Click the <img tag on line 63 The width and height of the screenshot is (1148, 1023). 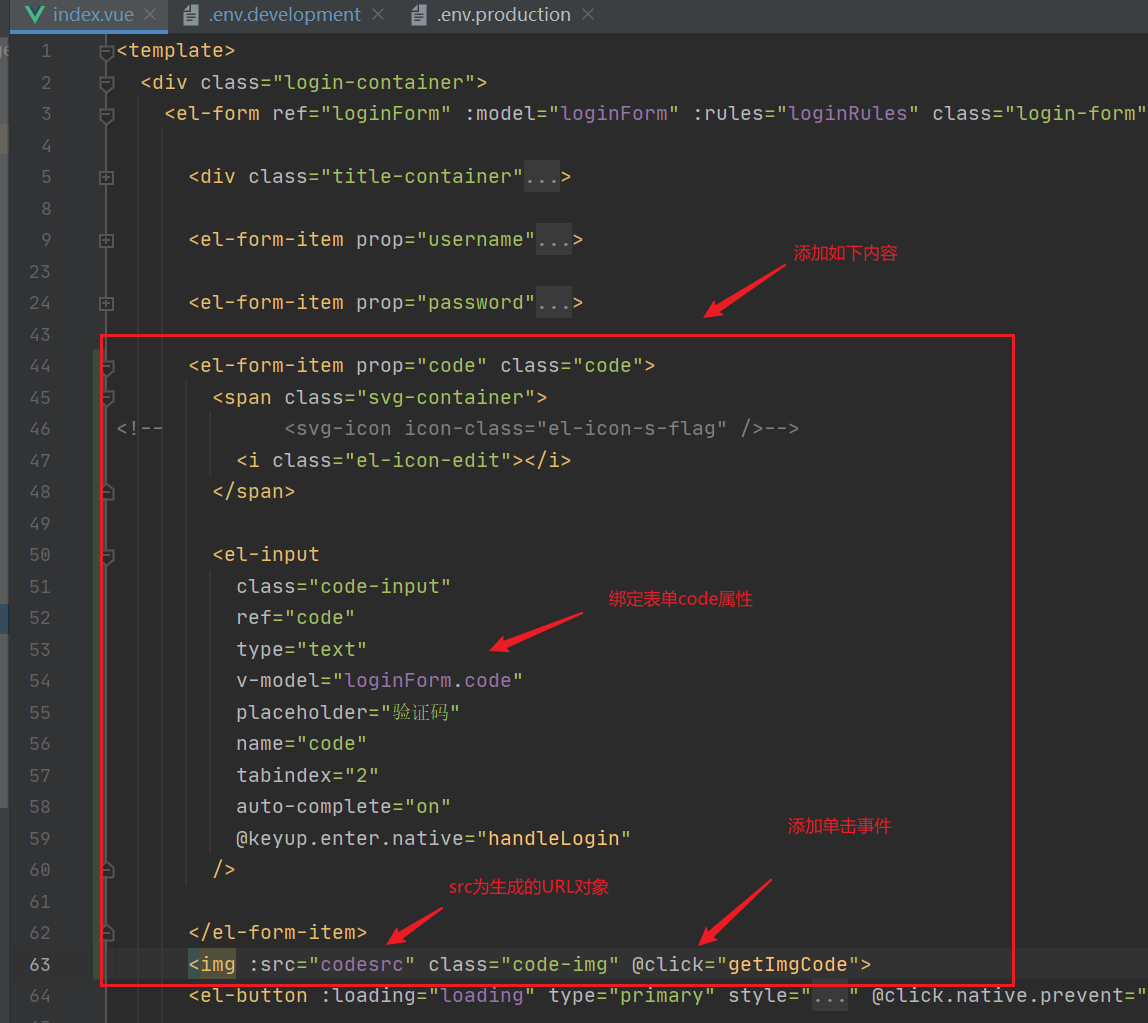[x=212, y=964]
